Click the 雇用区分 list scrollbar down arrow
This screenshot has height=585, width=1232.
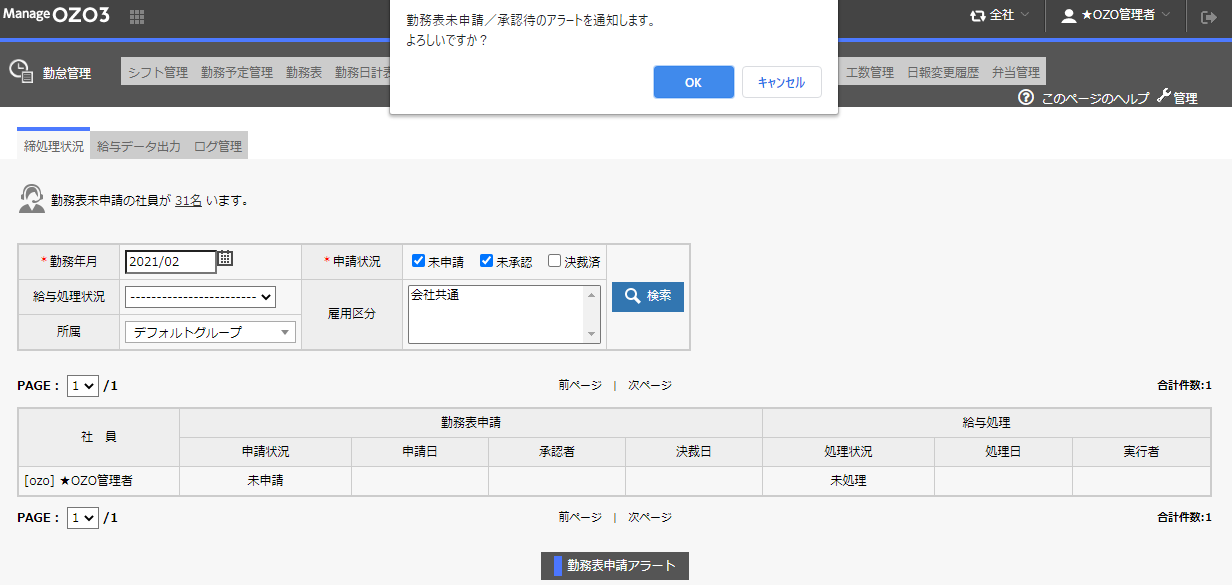[591, 334]
